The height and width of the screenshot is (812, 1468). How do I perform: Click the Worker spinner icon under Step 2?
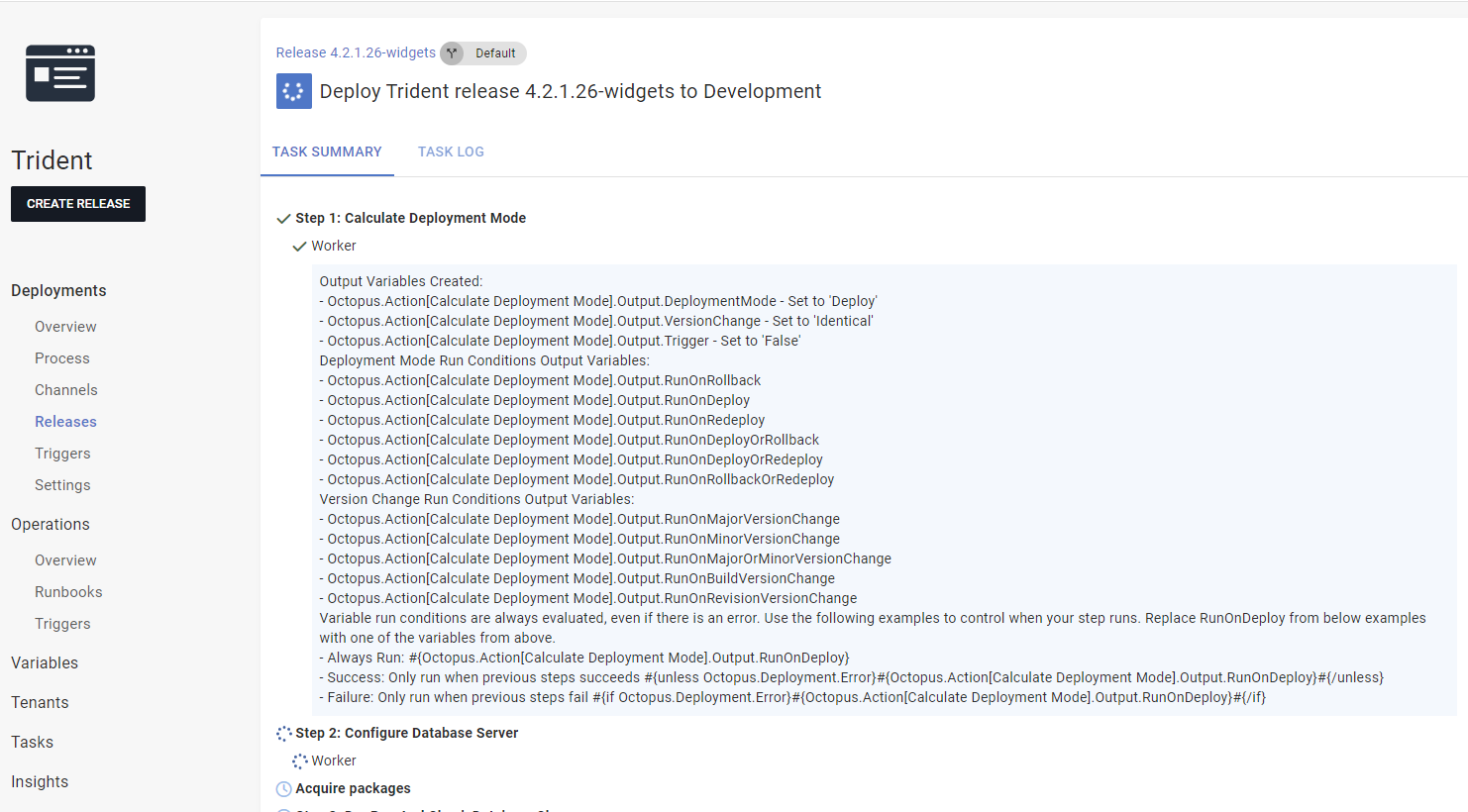pos(299,761)
